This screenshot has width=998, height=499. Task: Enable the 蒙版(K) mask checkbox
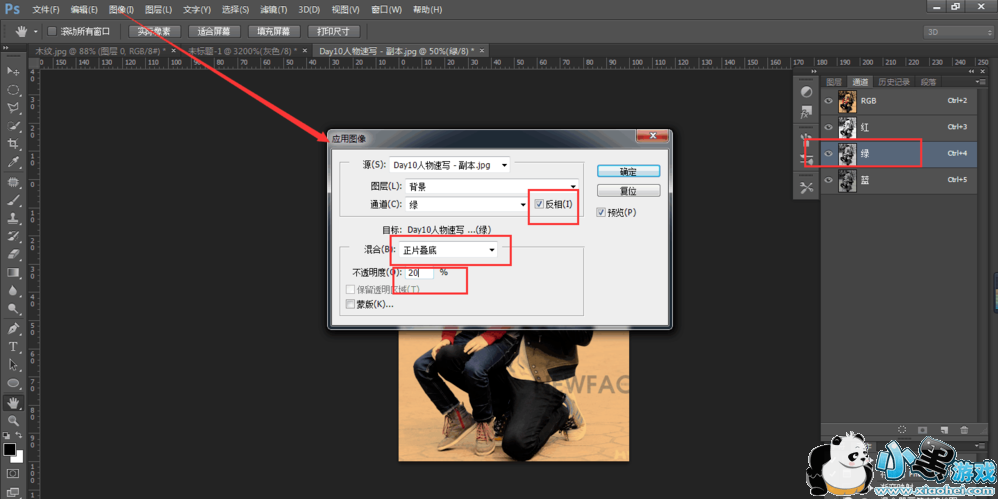pyautogui.click(x=349, y=304)
